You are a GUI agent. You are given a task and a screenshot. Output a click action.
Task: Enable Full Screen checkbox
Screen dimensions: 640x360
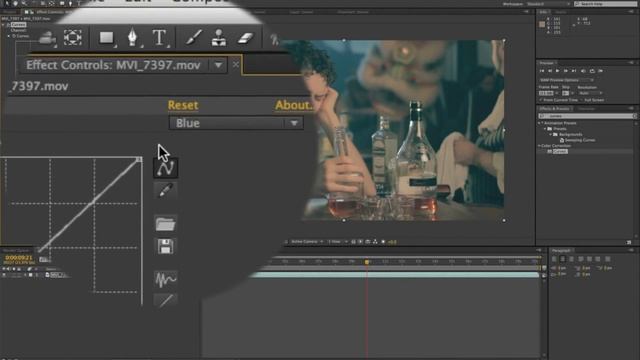click(581, 100)
